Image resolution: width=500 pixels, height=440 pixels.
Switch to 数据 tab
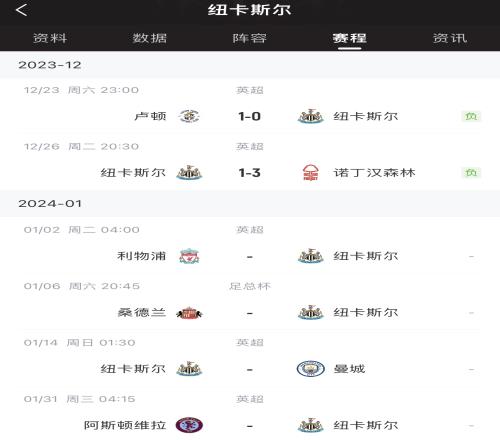[150, 38]
